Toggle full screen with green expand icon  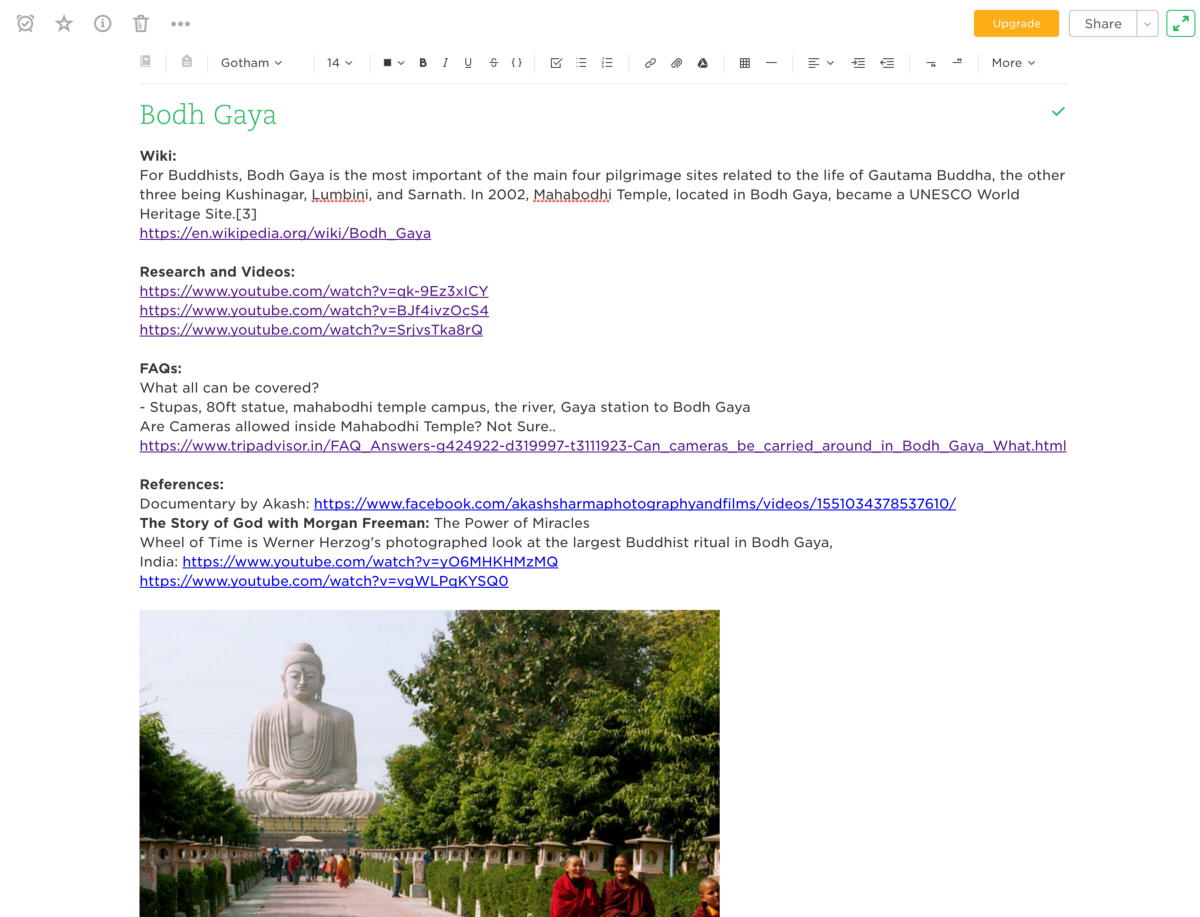(x=1181, y=23)
